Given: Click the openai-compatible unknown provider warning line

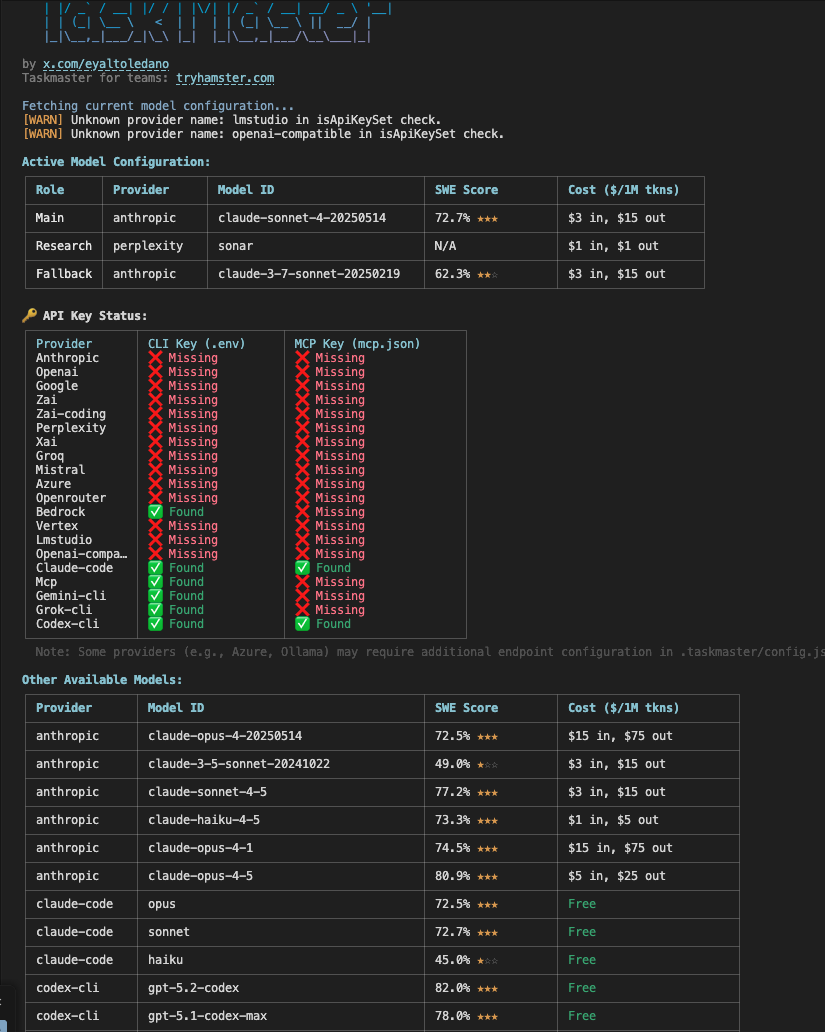Looking at the screenshot, I should tap(263, 134).
